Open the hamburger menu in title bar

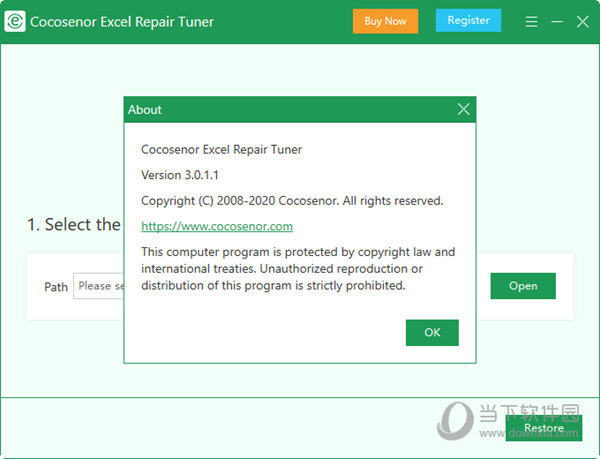click(x=531, y=21)
